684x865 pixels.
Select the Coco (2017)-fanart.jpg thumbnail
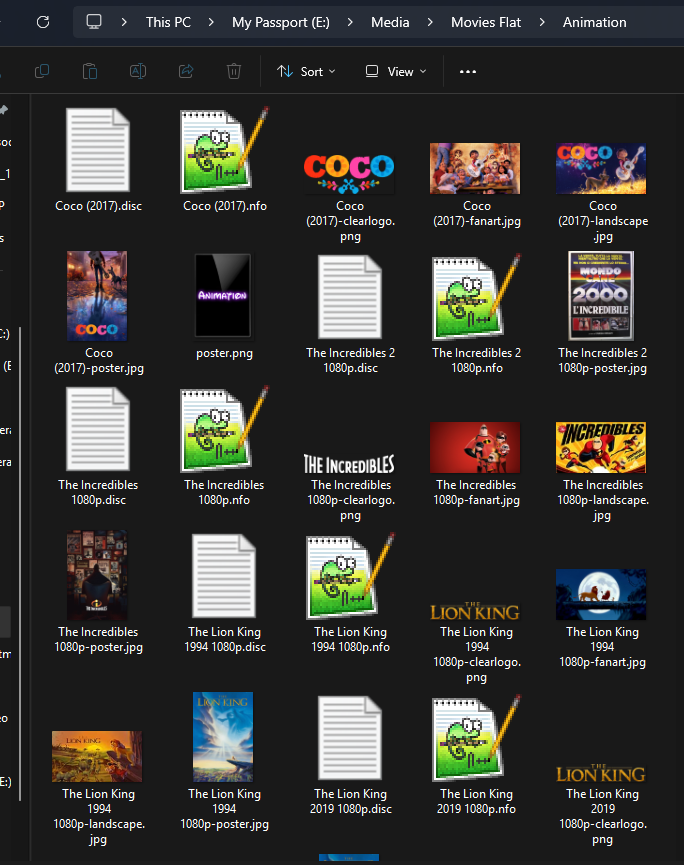coord(475,168)
